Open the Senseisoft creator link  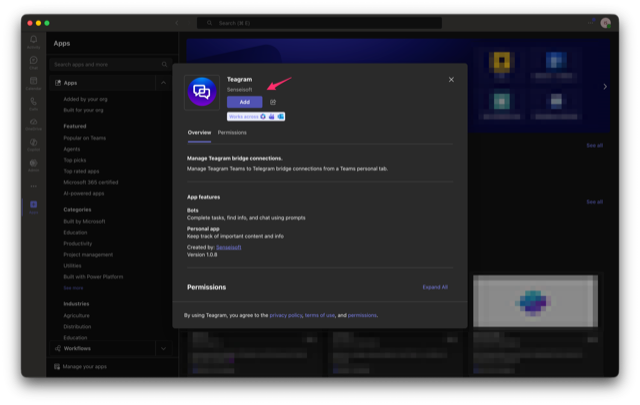(229, 247)
